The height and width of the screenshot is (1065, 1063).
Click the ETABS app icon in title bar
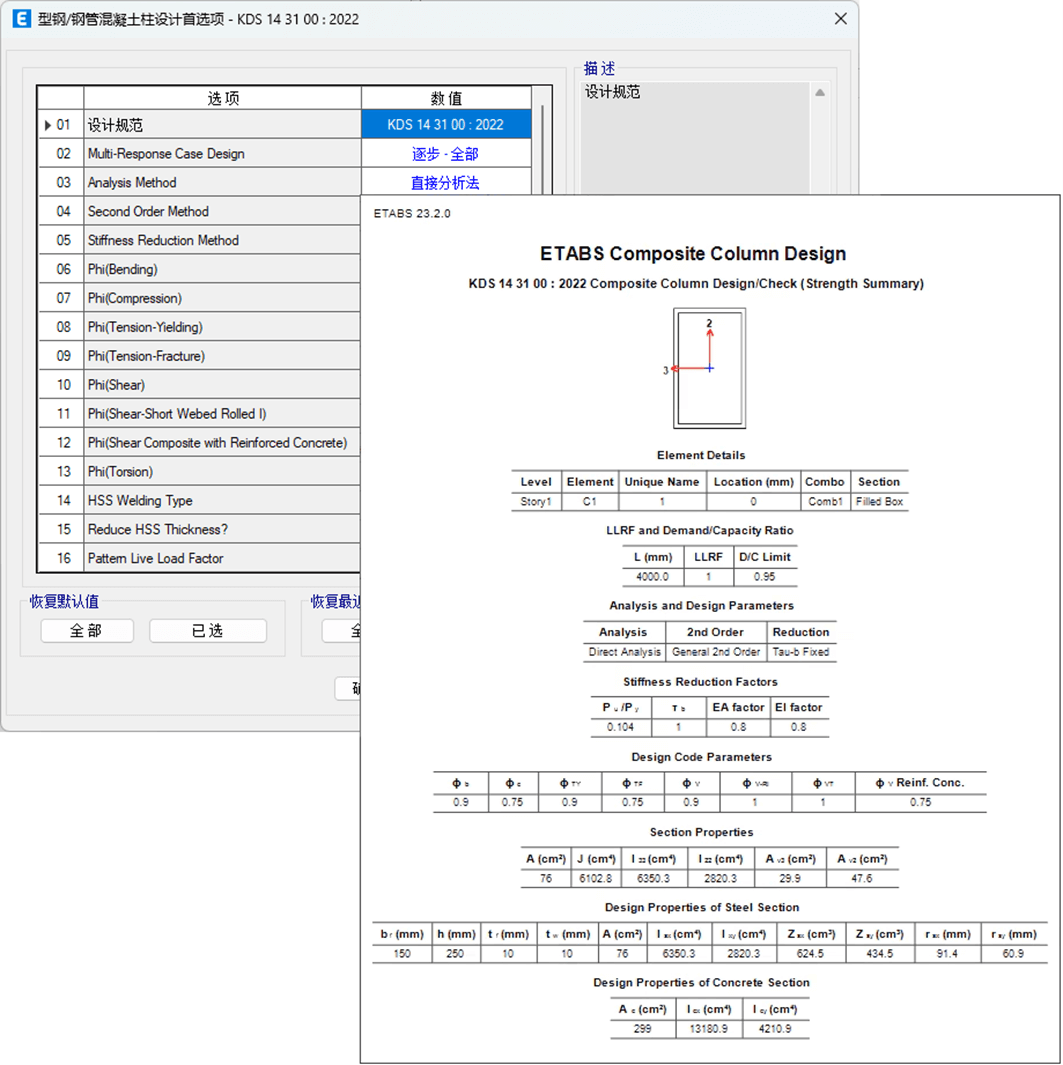[x=21, y=19]
